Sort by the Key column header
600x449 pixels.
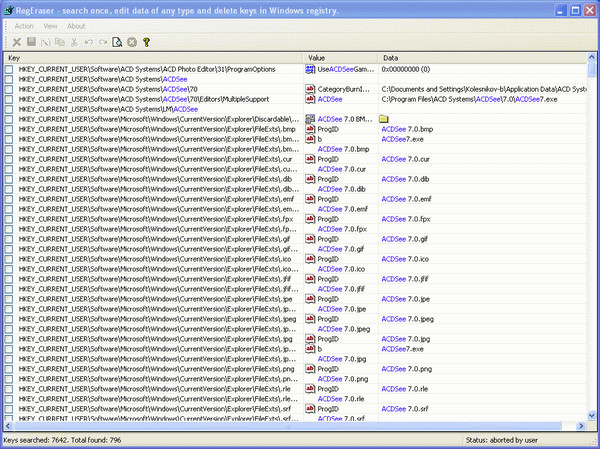point(154,58)
